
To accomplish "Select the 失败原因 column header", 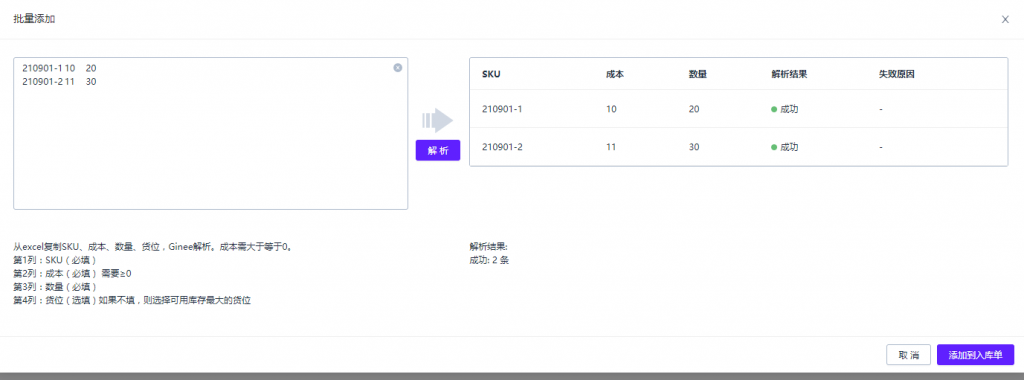I will click(897, 74).
